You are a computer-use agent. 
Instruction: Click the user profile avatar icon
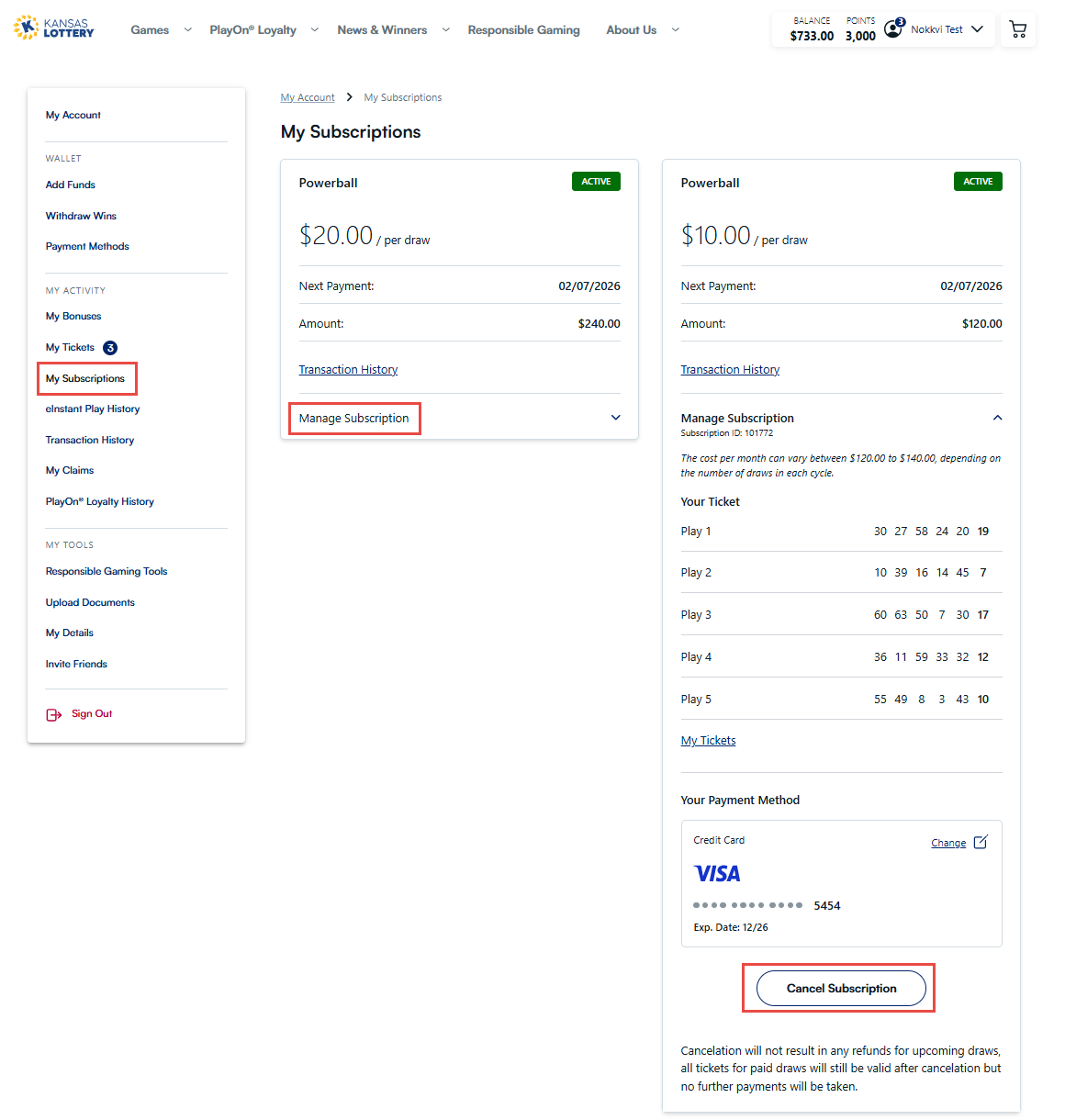(x=893, y=28)
